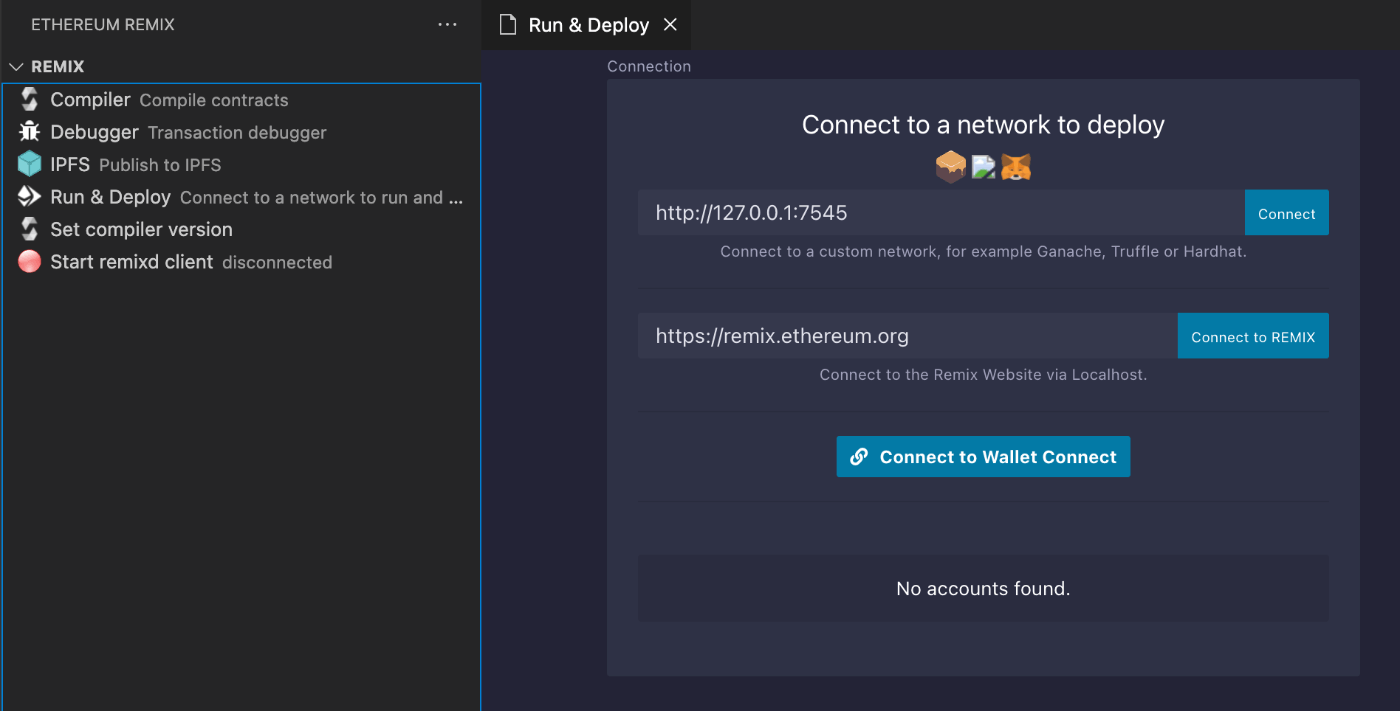Click the Debugger bug icon

coord(29,132)
